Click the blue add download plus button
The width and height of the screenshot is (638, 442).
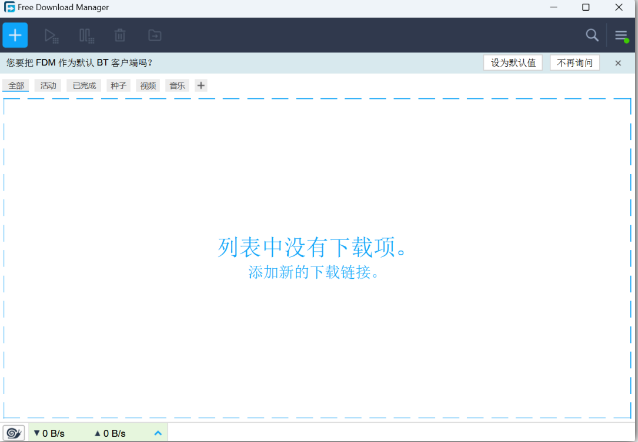pyautogui.click(x=15, y=35)
